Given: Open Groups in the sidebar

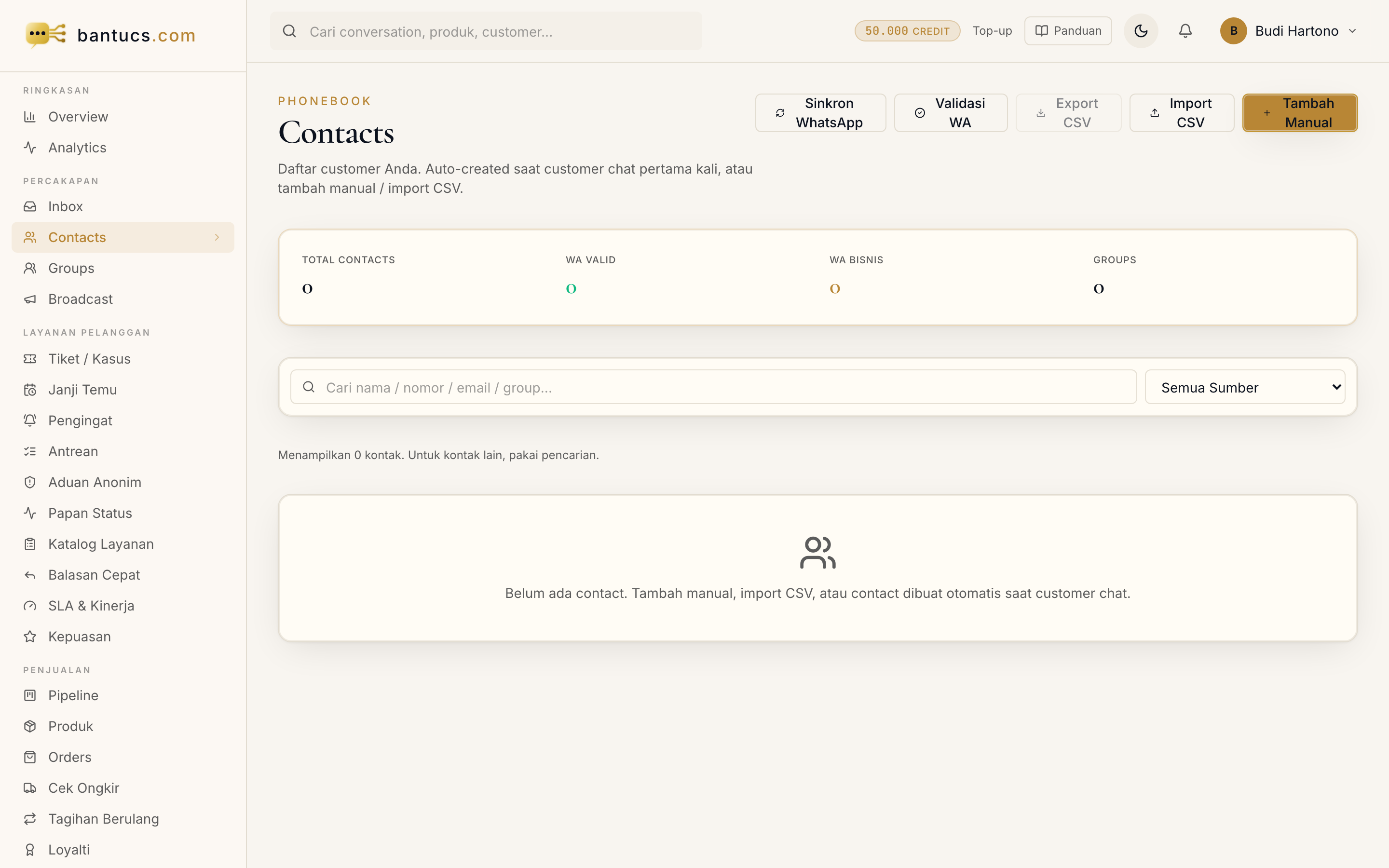Looking at the screenshot, I should (123, 268).
